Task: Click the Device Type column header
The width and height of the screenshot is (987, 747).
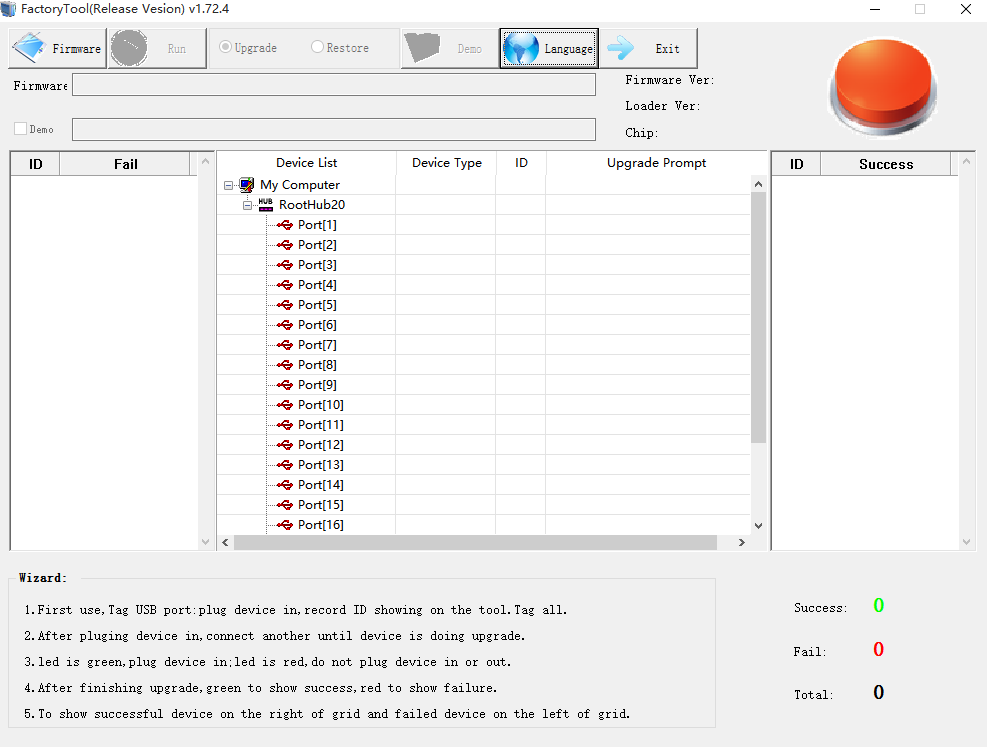Action: tap(447, 163)
